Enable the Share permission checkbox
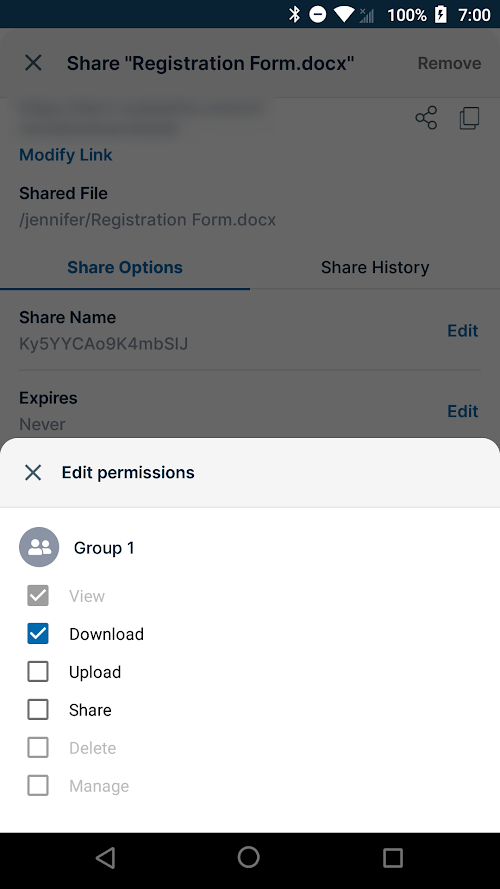Screen dimensions: 500x889 click(x=38, y=709)
